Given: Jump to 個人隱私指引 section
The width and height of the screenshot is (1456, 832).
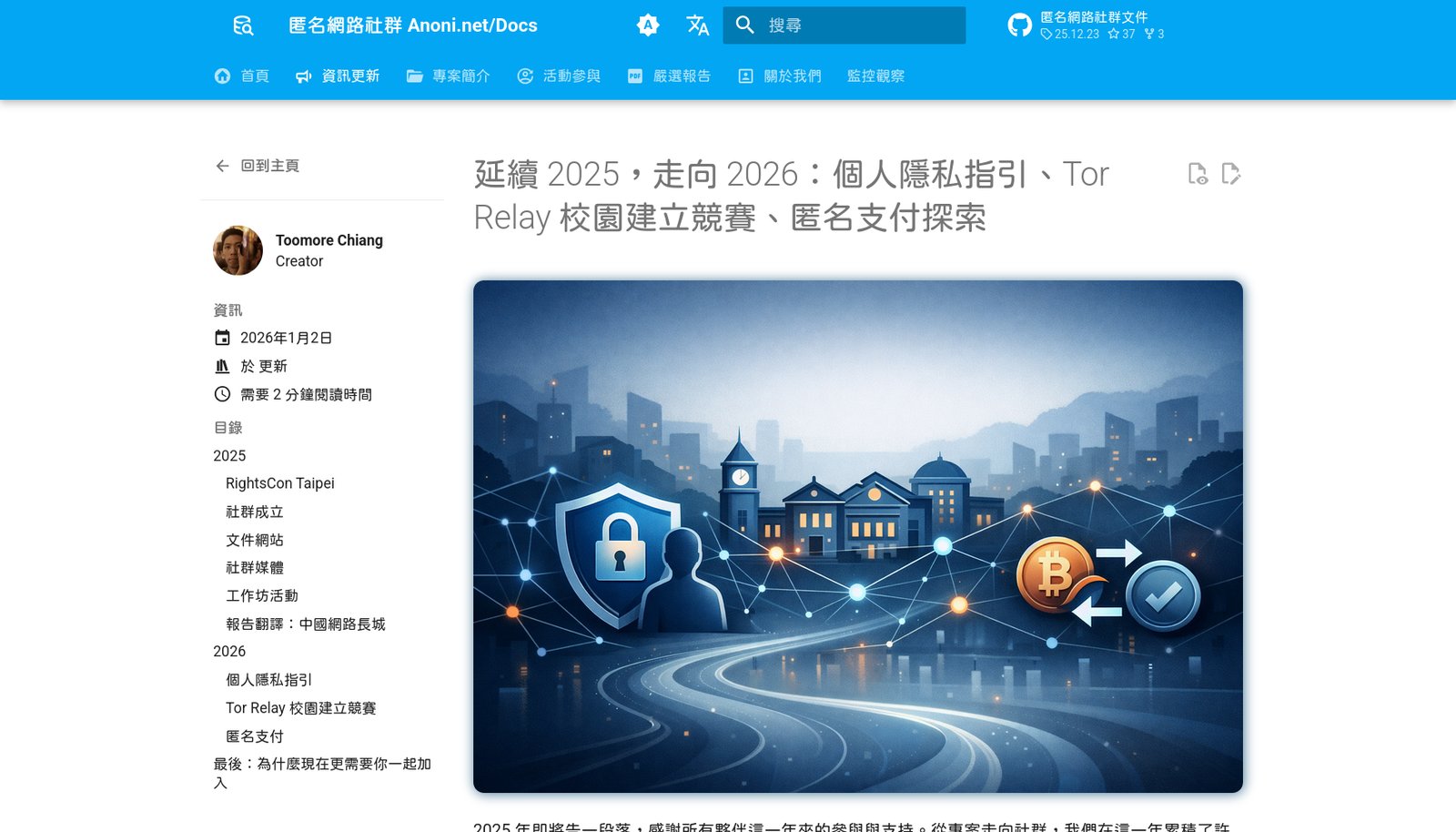Looking at the screenshot, I should (x=269, y=680).
